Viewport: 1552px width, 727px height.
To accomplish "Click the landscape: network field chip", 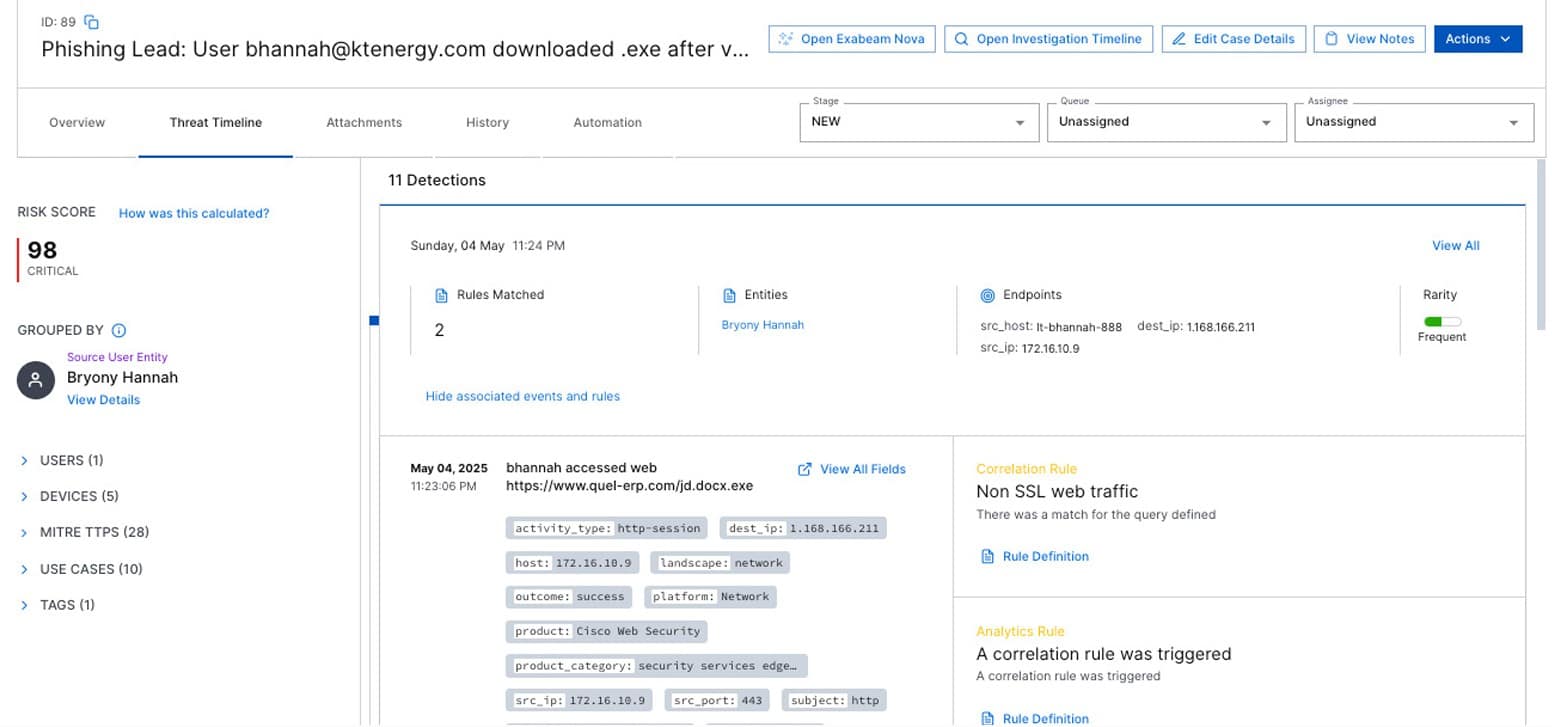I will [720, 563].
